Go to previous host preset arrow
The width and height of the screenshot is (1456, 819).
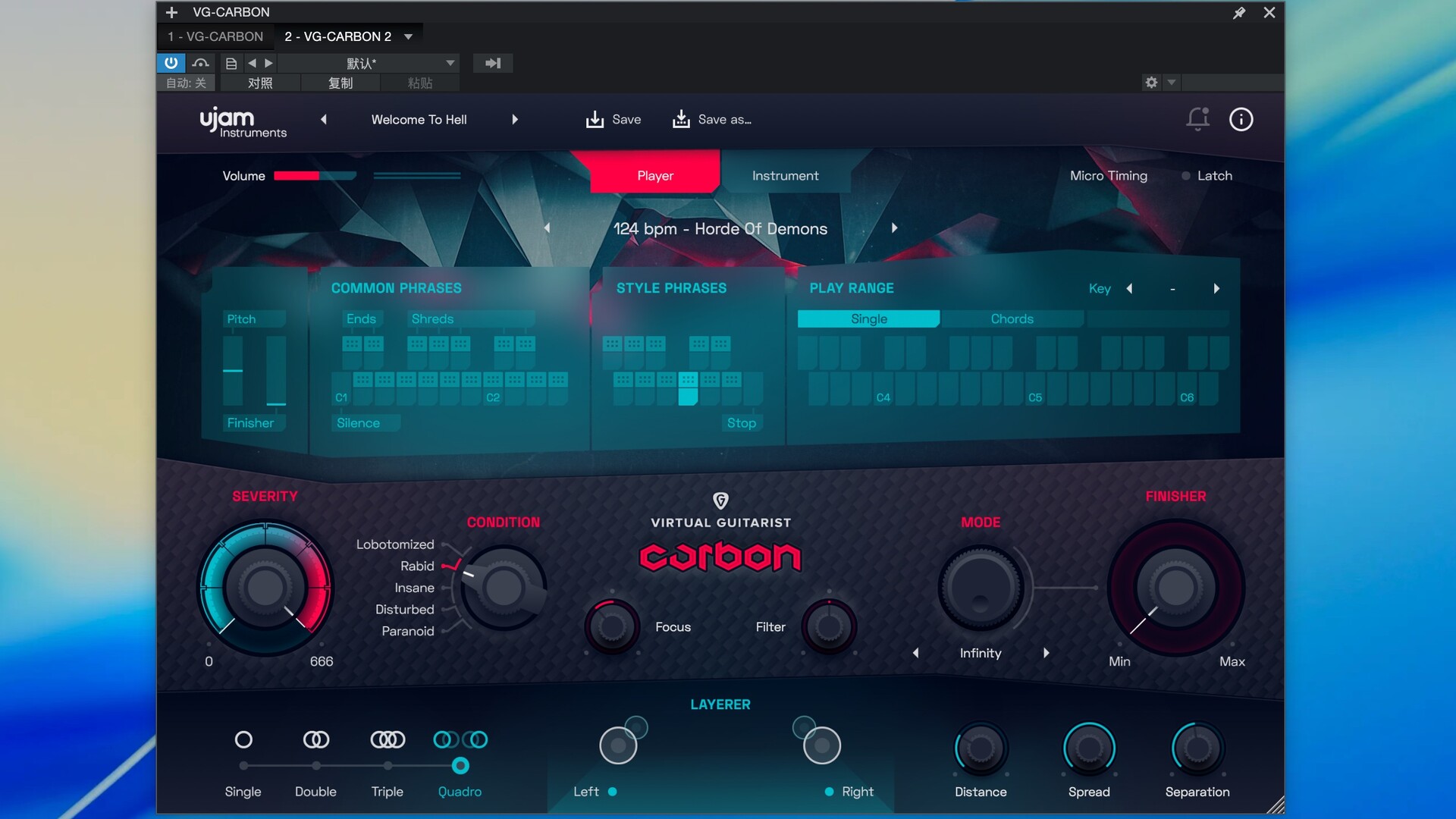(252, 63)
